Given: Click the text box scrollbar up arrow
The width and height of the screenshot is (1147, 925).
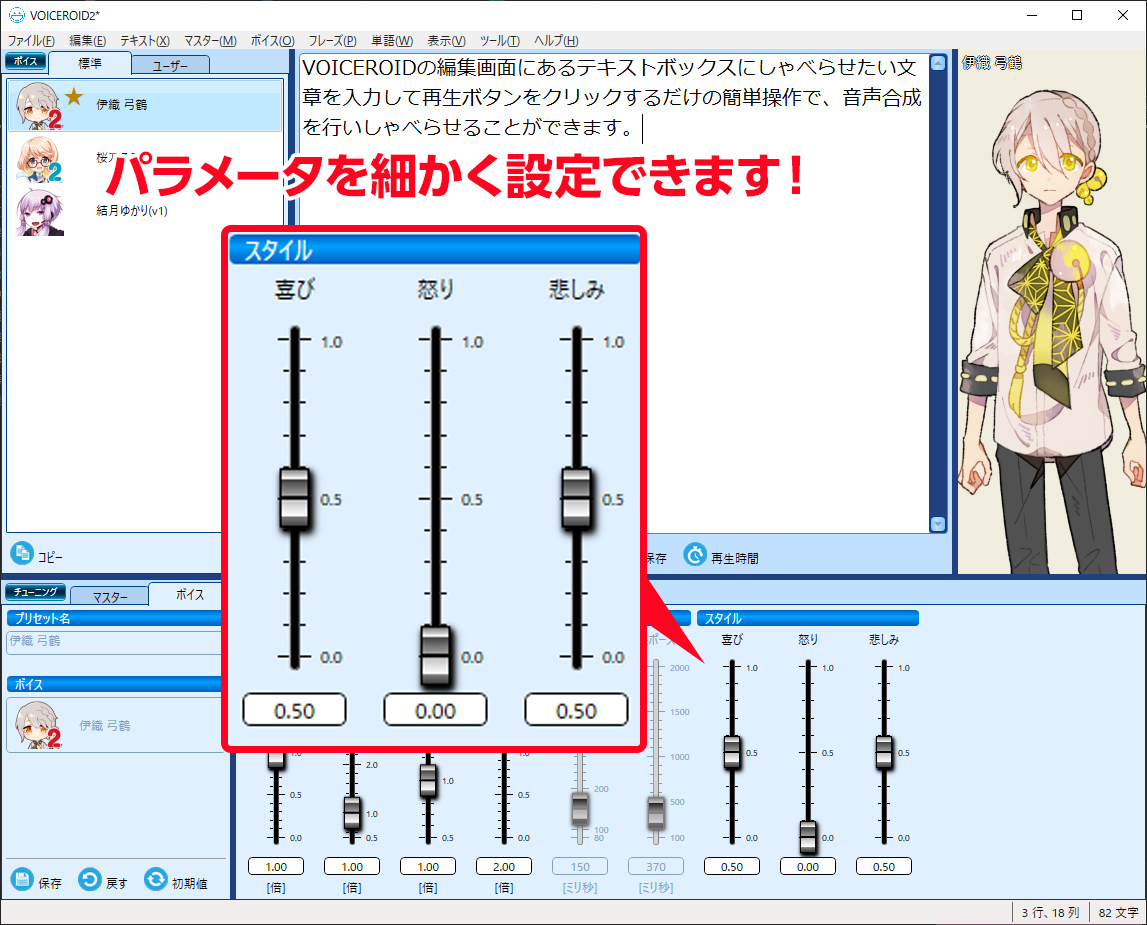Looking at the screenshot, I should point(938,64).
